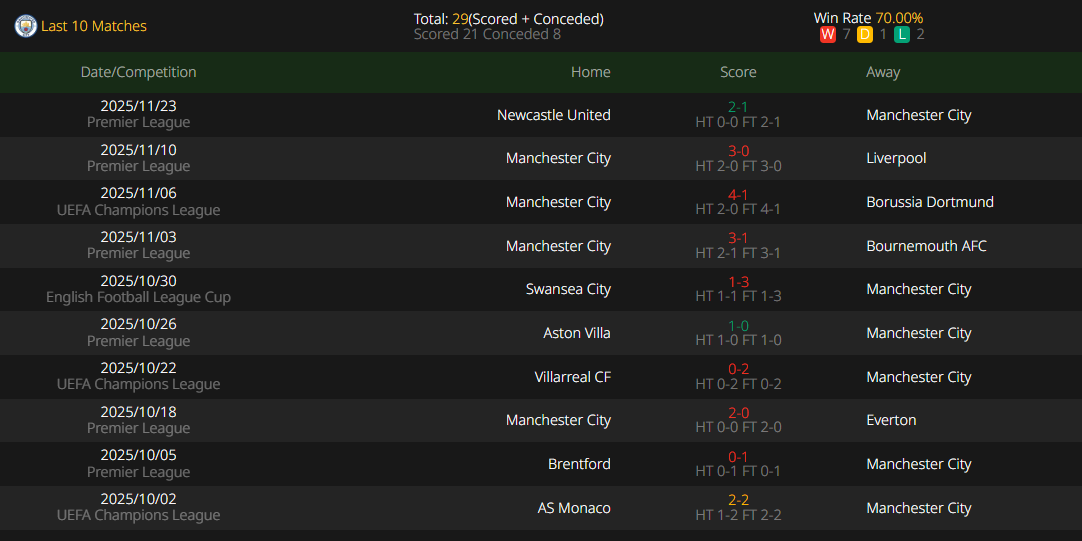Click the green L losses badge
The image size is (1082, 541).
pos(902,34)
